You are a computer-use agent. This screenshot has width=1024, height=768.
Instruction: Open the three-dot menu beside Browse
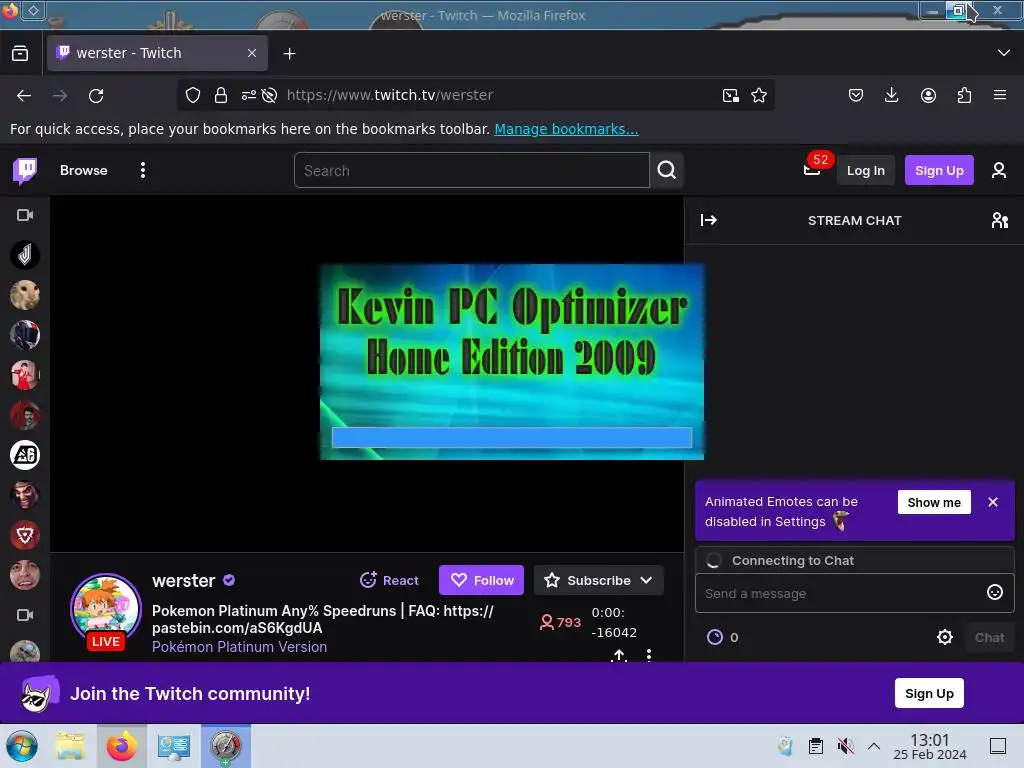point(142,170)
